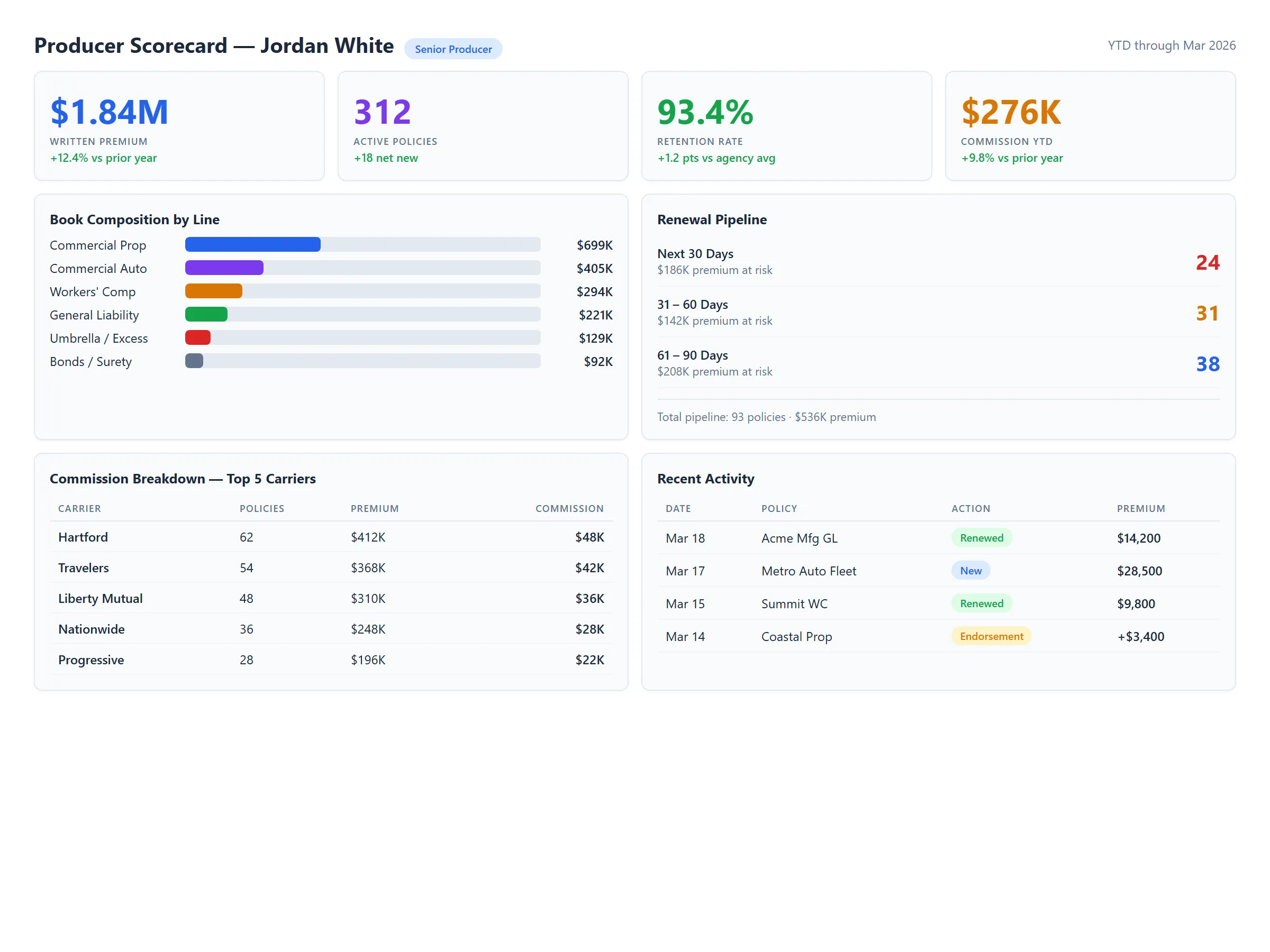This screenshot has height=952, width=1270.
Task: Select the Written Premium KPI card
Action: [179, 126]
